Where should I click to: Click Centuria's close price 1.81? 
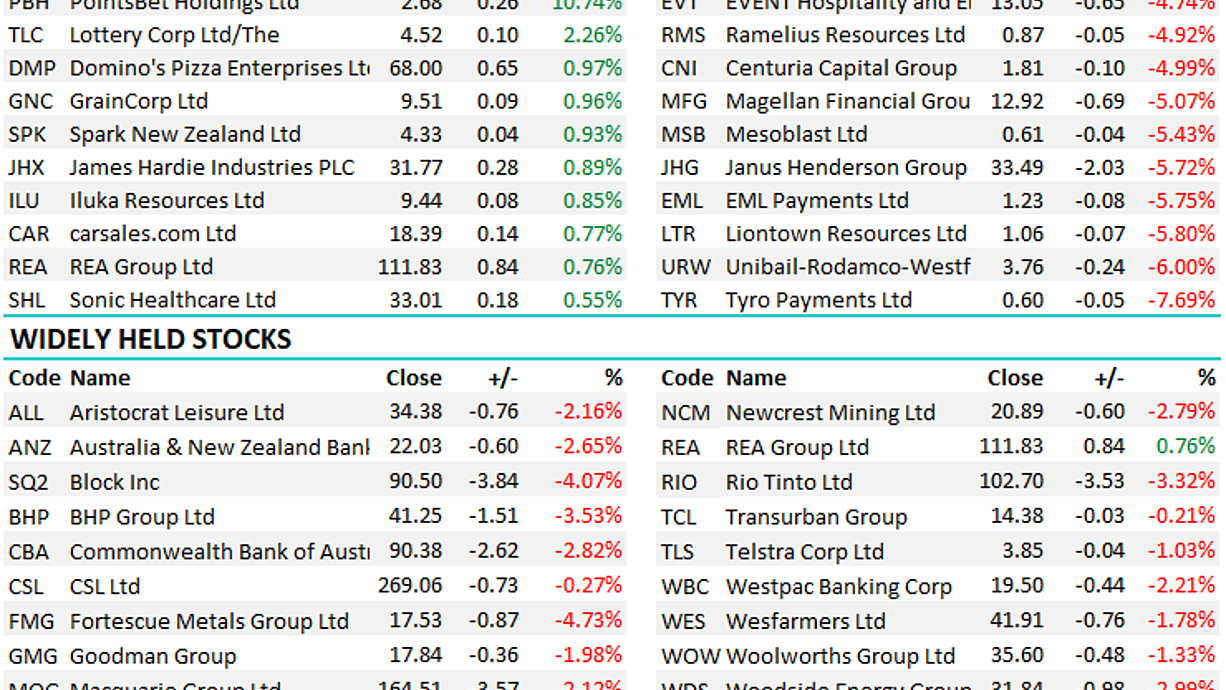coord(1023,68)
